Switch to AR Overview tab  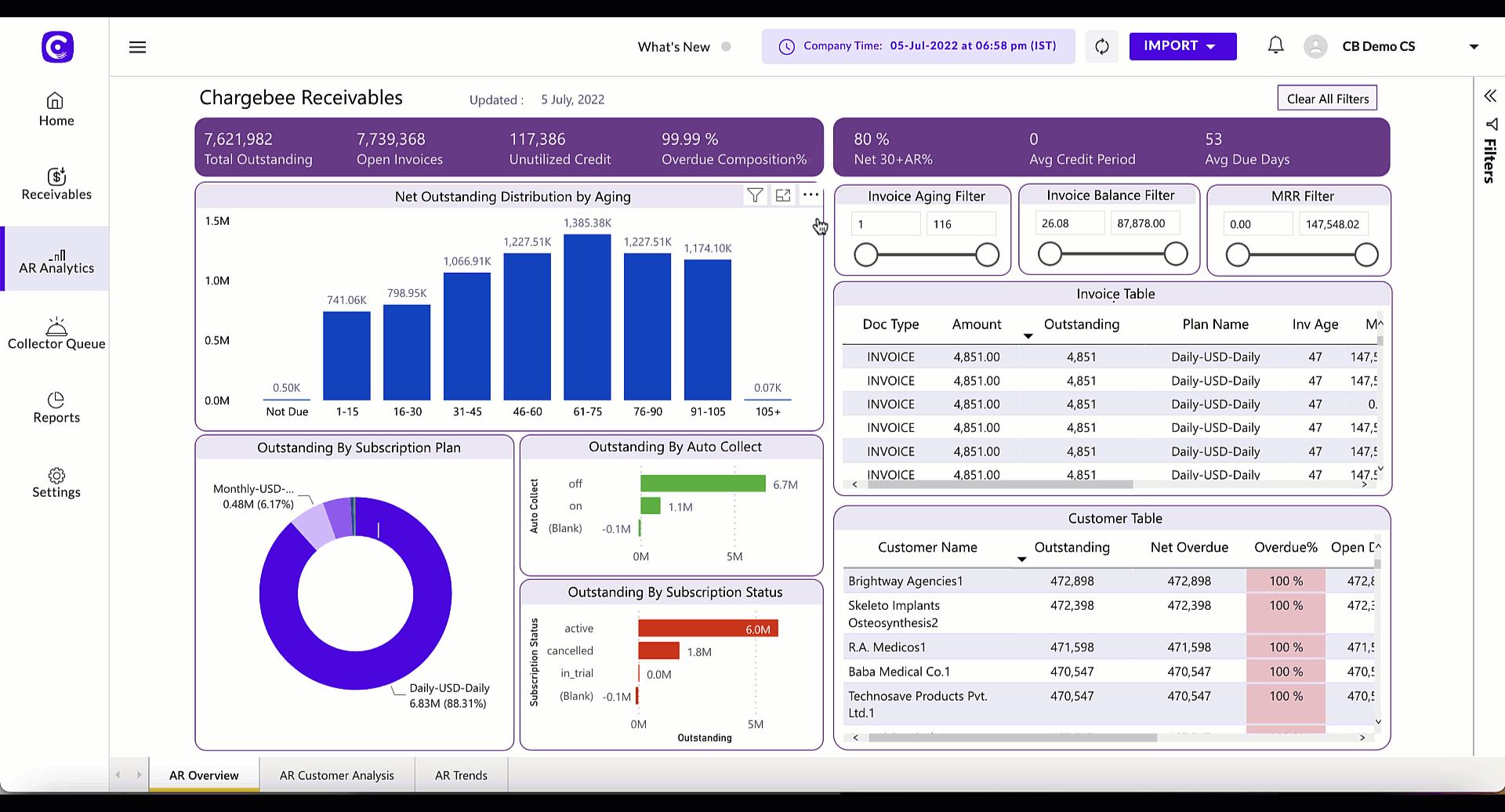(x=204, y=775)
